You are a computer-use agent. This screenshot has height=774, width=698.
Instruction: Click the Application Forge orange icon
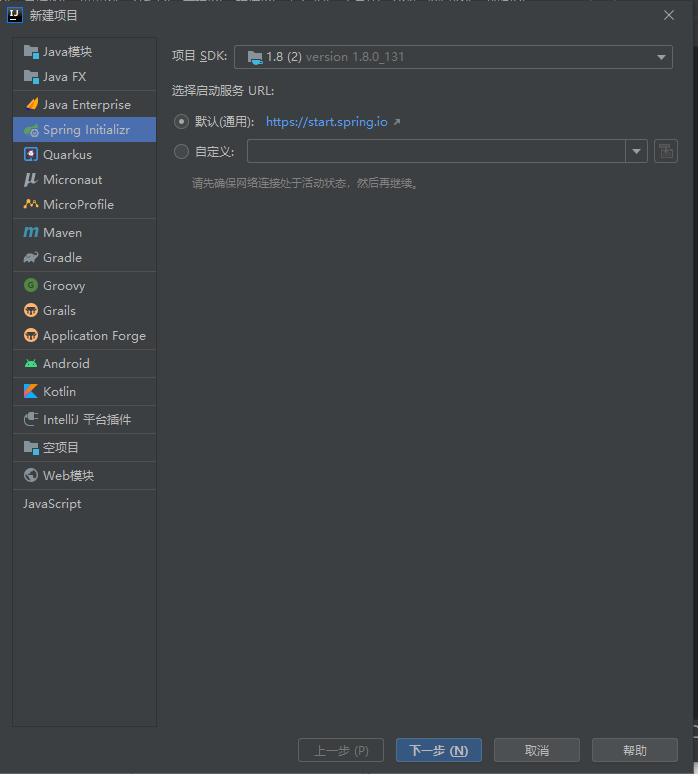click(x=31, y=335)
